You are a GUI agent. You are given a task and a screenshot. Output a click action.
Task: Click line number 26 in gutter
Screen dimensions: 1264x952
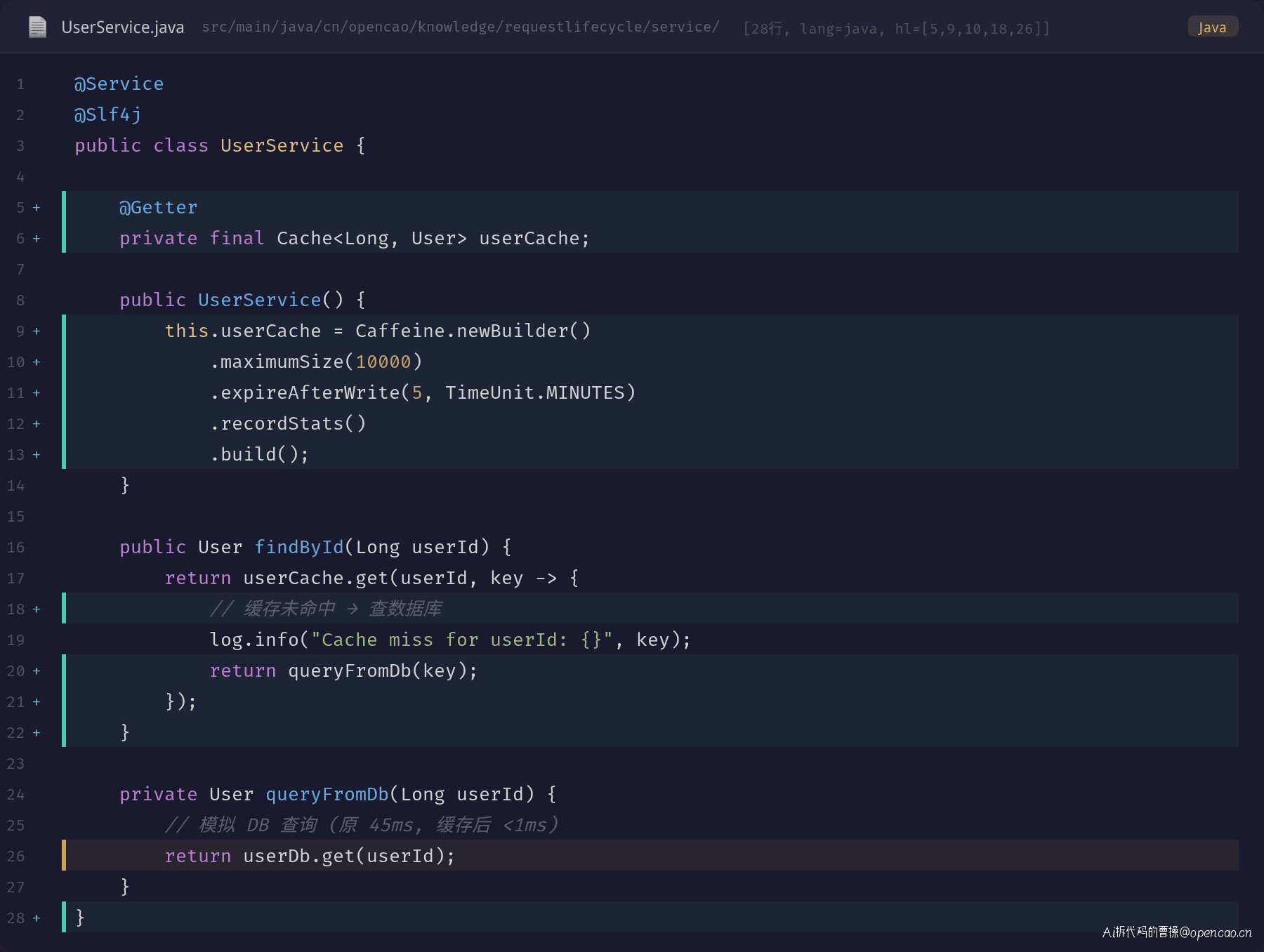click(x=16, y=857)
